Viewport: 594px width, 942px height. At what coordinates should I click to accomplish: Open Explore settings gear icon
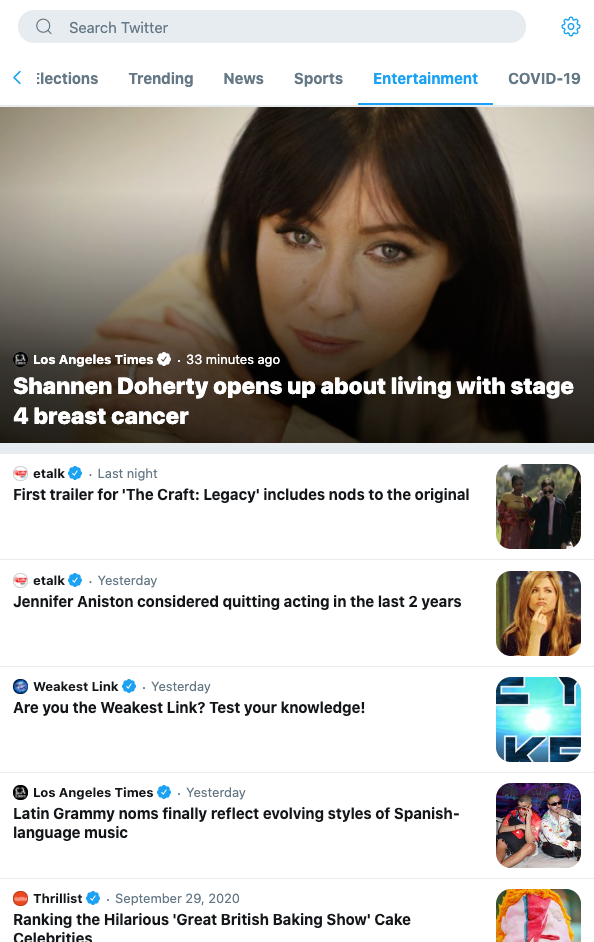tap(571, 26)
